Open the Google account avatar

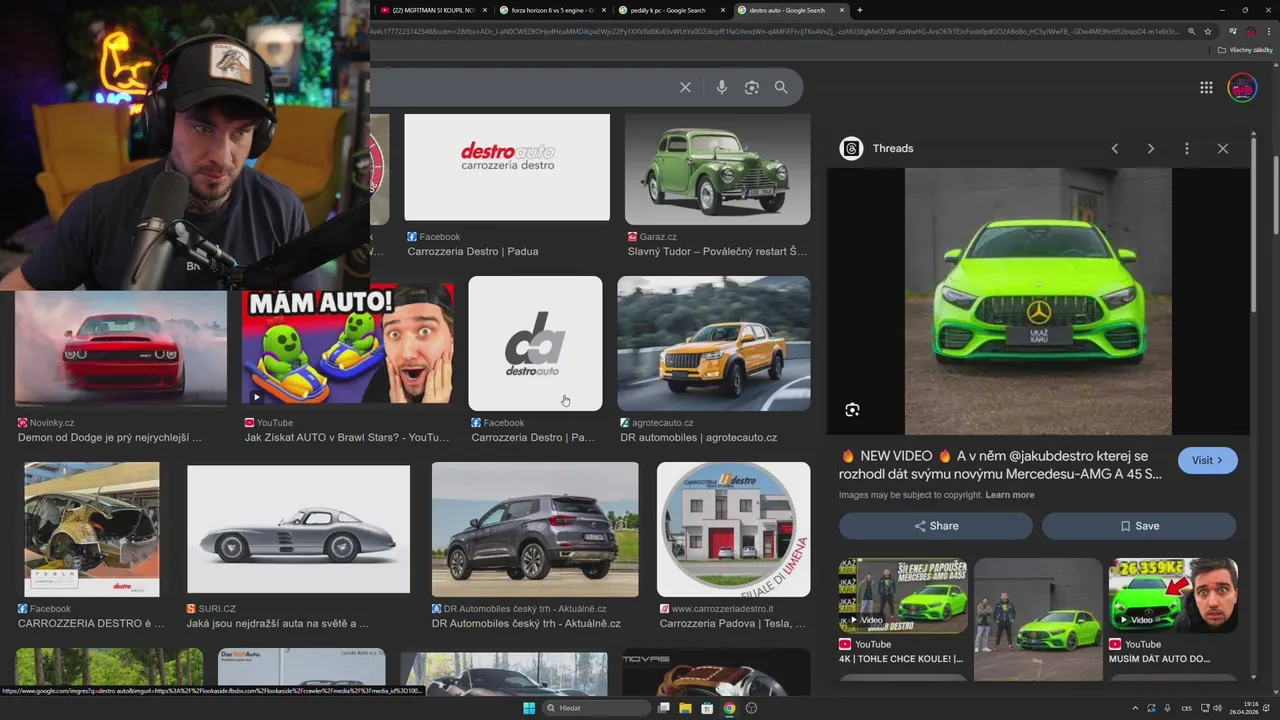pyautogui.click(x=1242, y=88)
